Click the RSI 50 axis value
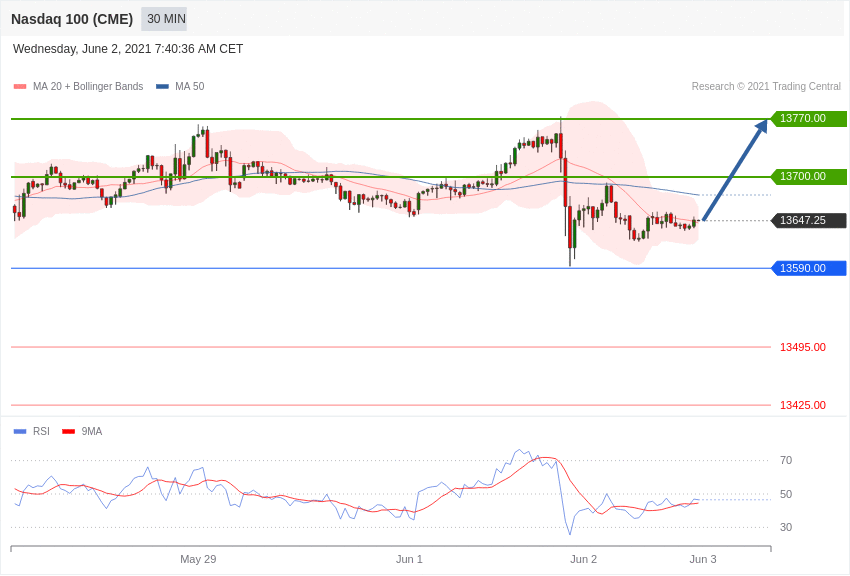 pos(786,494)
